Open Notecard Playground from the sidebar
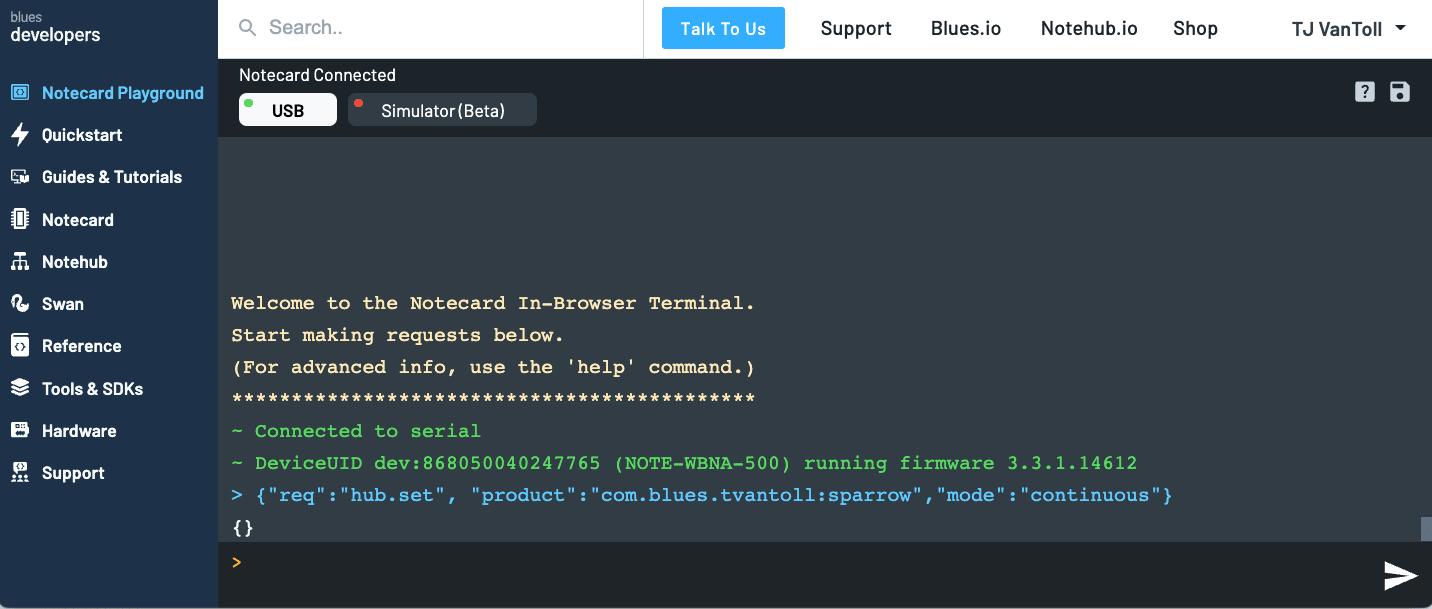Screen dimensions: 1432x609 [x=122, y=93]
